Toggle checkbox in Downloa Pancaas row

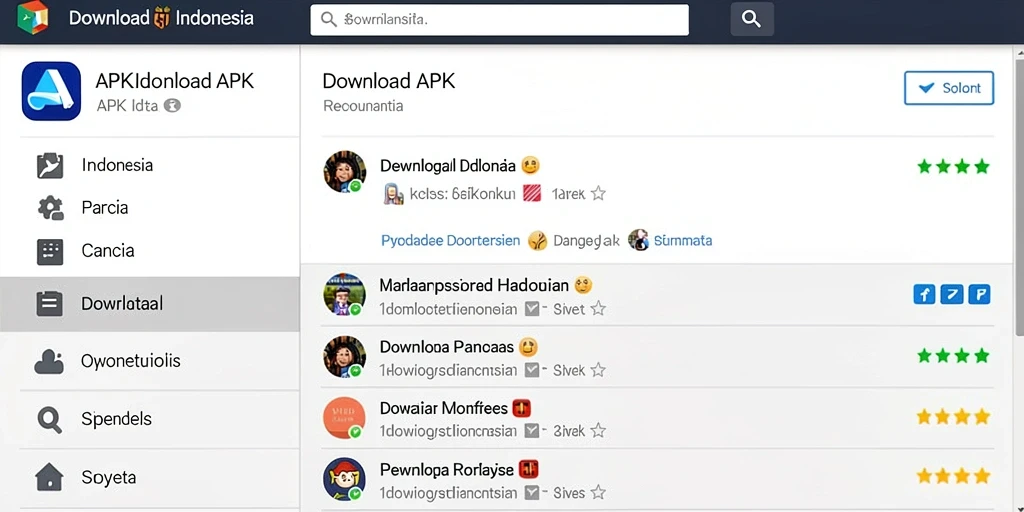[532, 370]
